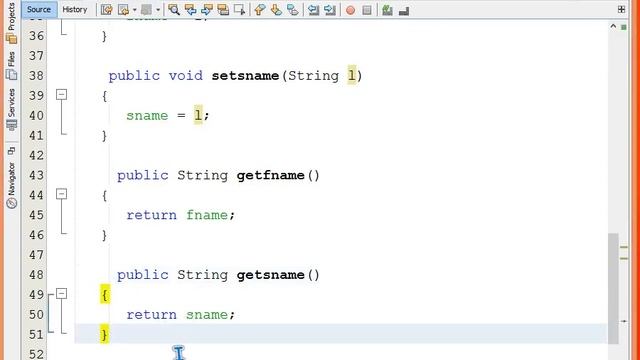Click the keyword public on line 43
640x360 pixels.
click(x=142, y=176)
